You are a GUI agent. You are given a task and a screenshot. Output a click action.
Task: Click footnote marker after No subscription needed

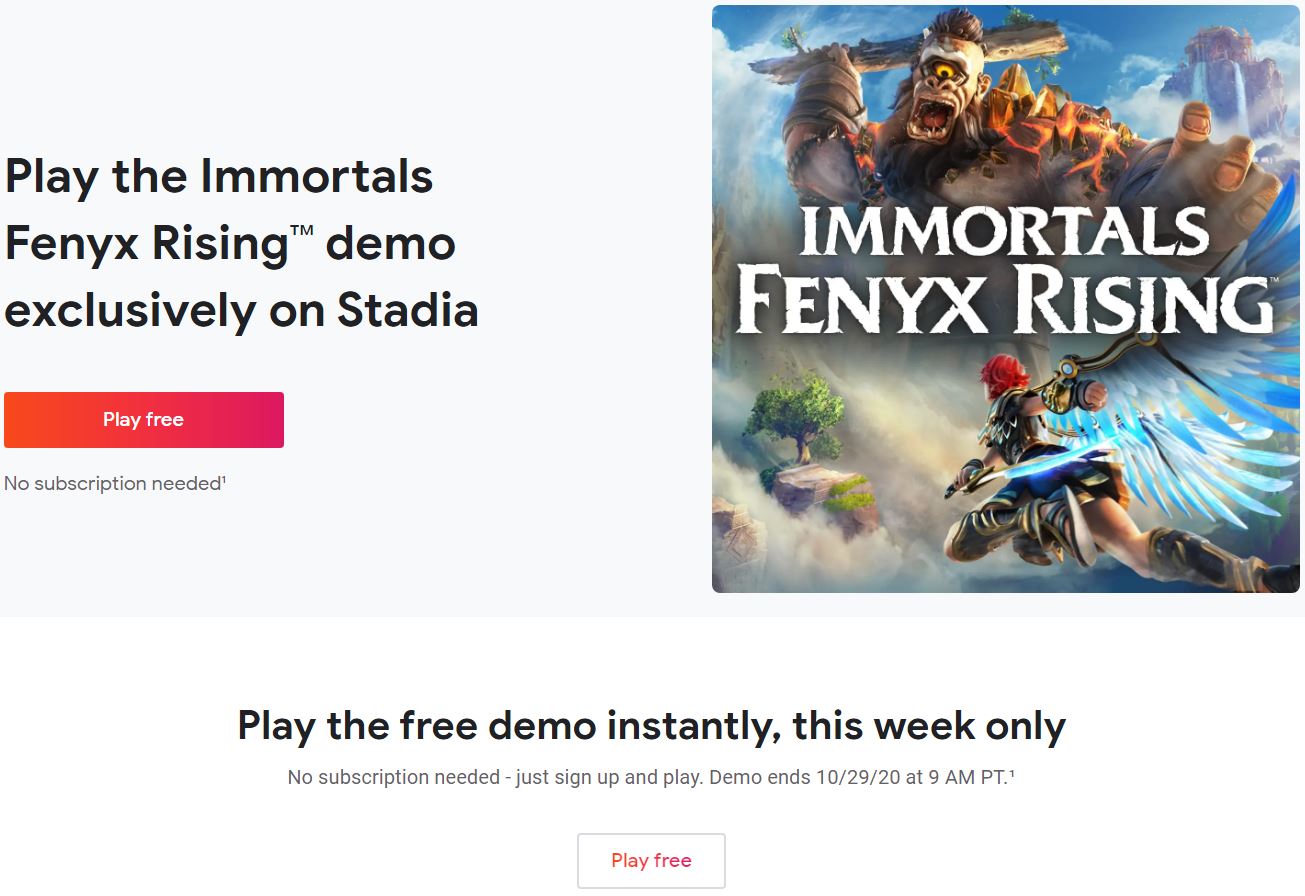pyautogui.click(x=224, y=479)
